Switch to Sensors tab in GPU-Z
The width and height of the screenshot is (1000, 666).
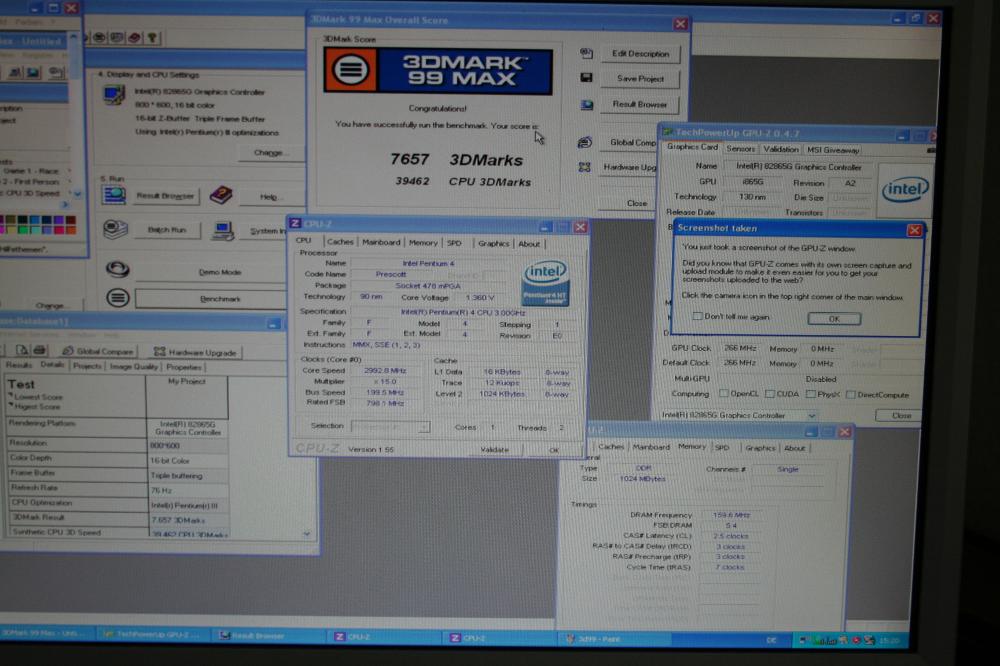(x=740, y=149)
